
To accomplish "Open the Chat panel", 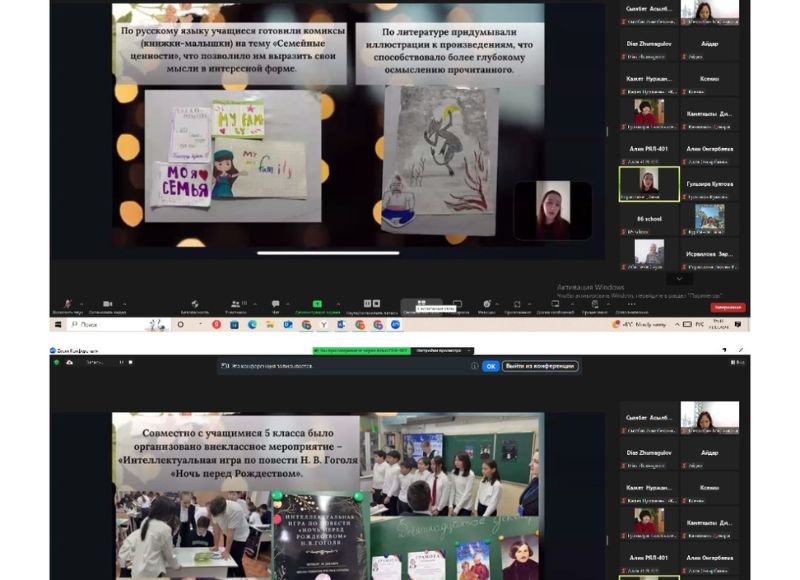I will click(x=275, y=303).
